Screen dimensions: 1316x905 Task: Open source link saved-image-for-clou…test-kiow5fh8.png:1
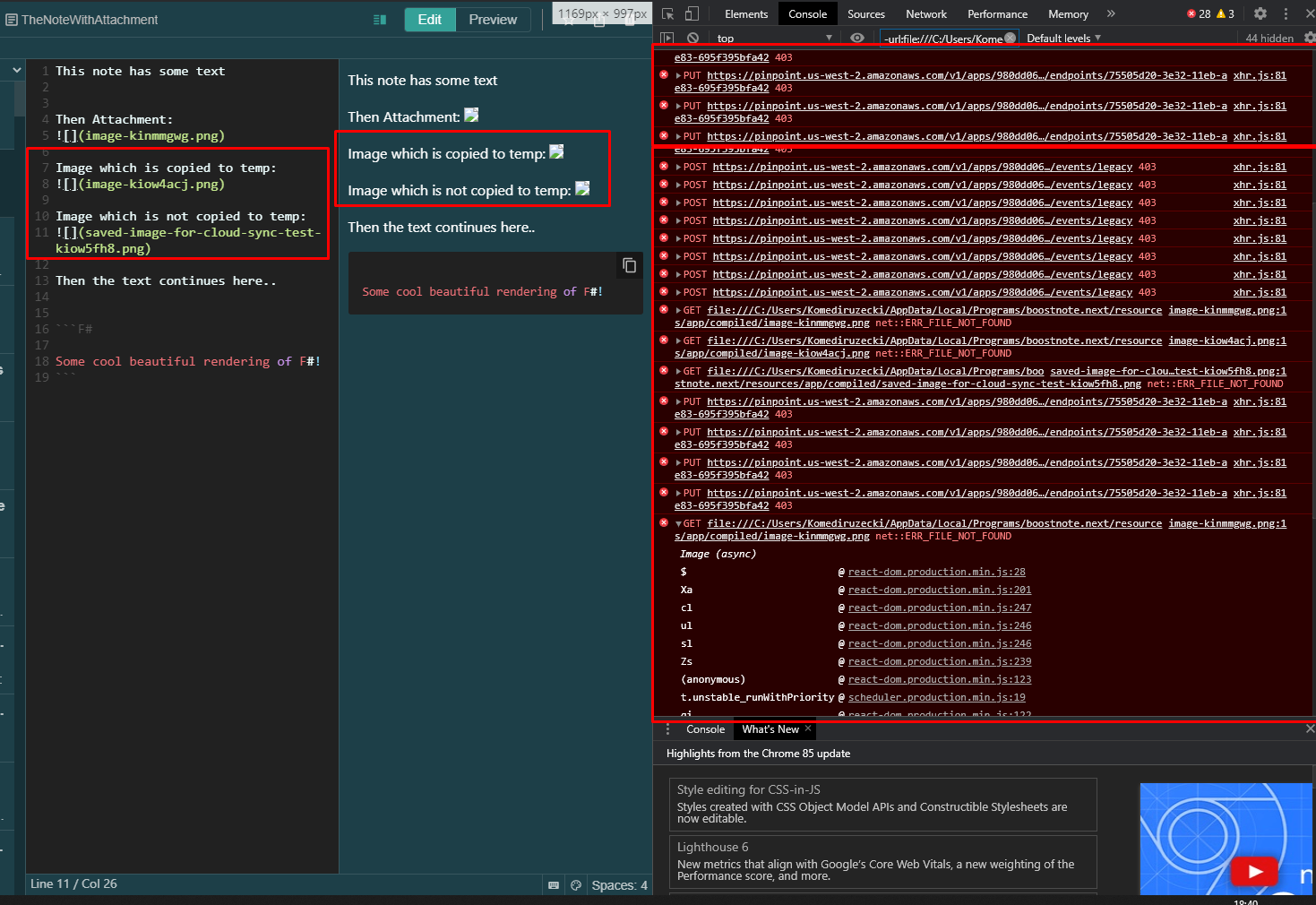(x=1168, y=371)
